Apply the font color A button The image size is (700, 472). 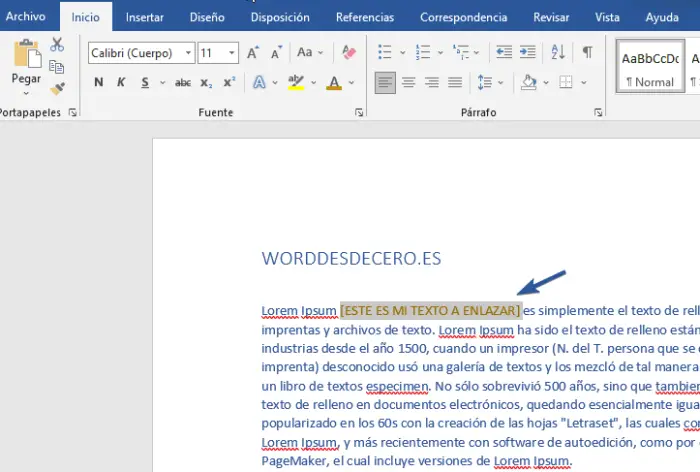[x=334, y=82]
